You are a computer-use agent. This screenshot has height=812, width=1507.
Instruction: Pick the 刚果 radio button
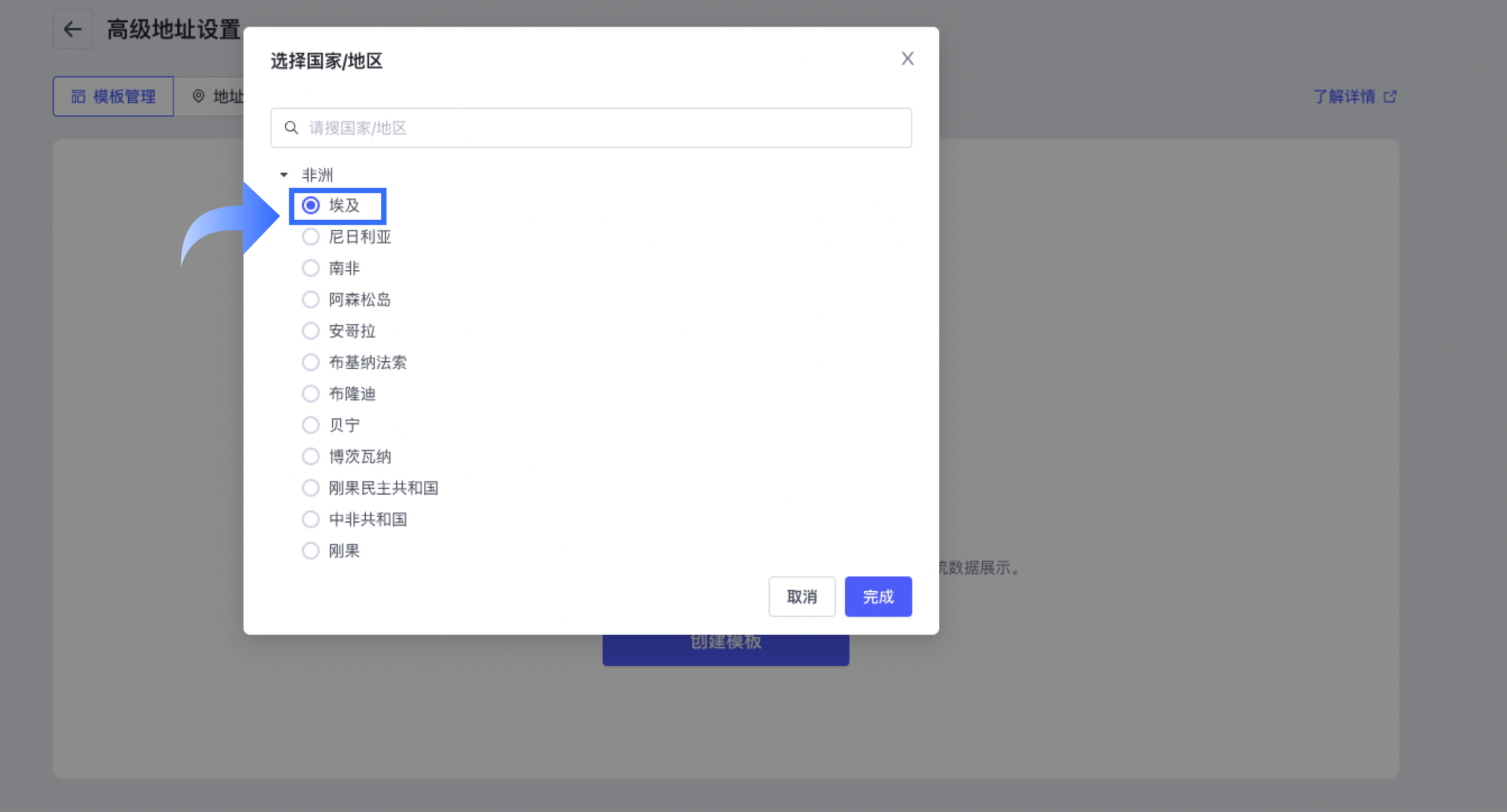tap(311, 551)
